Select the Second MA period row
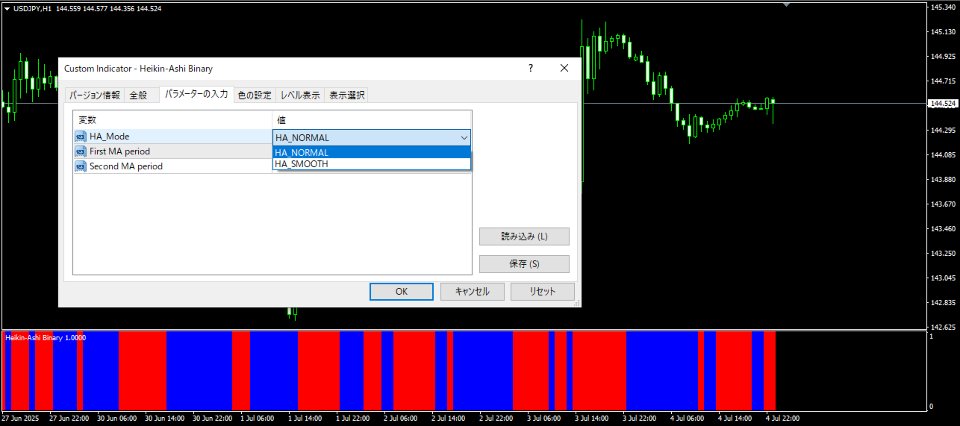 click(173, 166)
